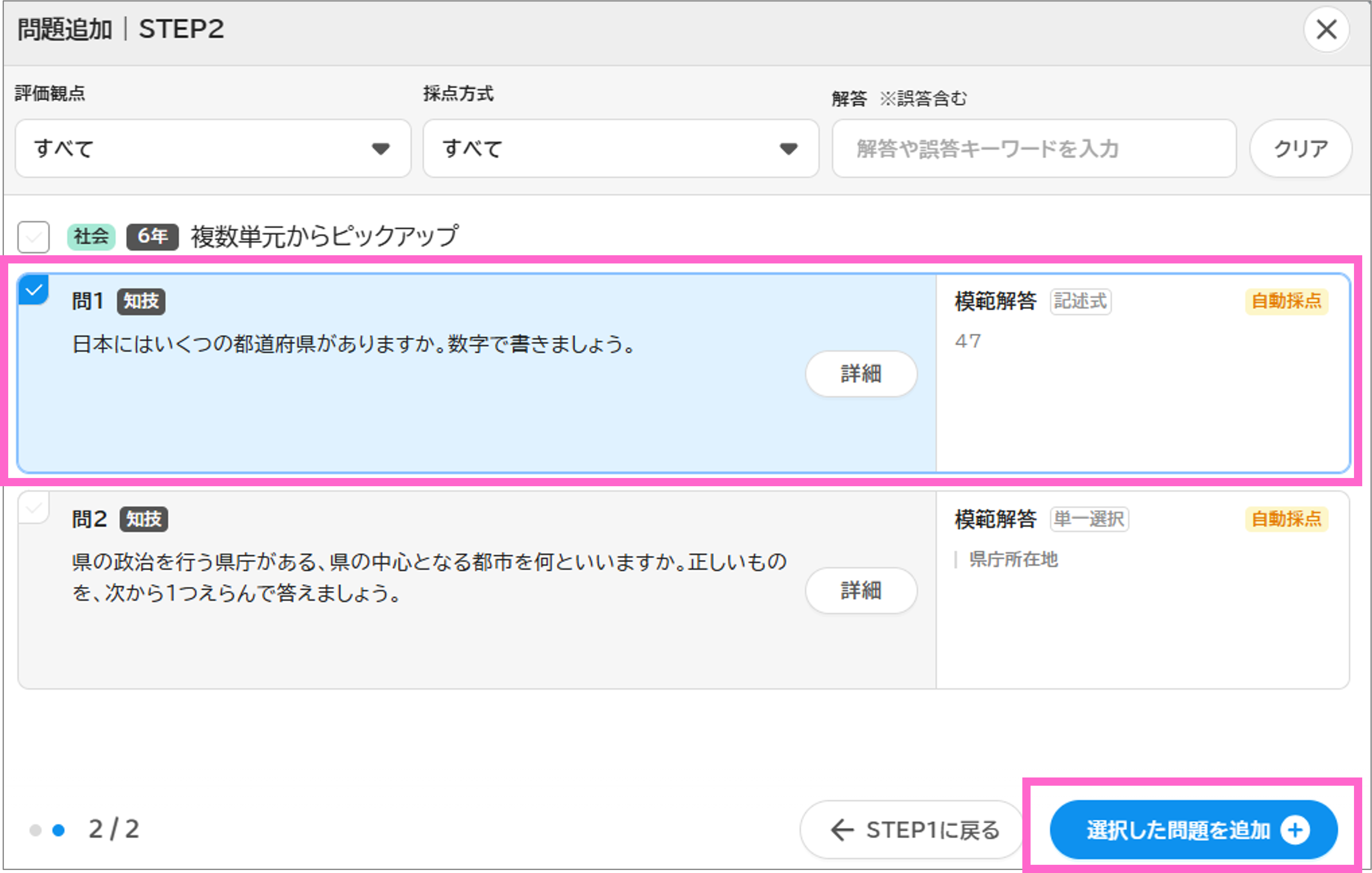This screenshot has width=1372, height=873.
Task: Click the 知技 badge on 問2
Action: [x=144, y=519]
